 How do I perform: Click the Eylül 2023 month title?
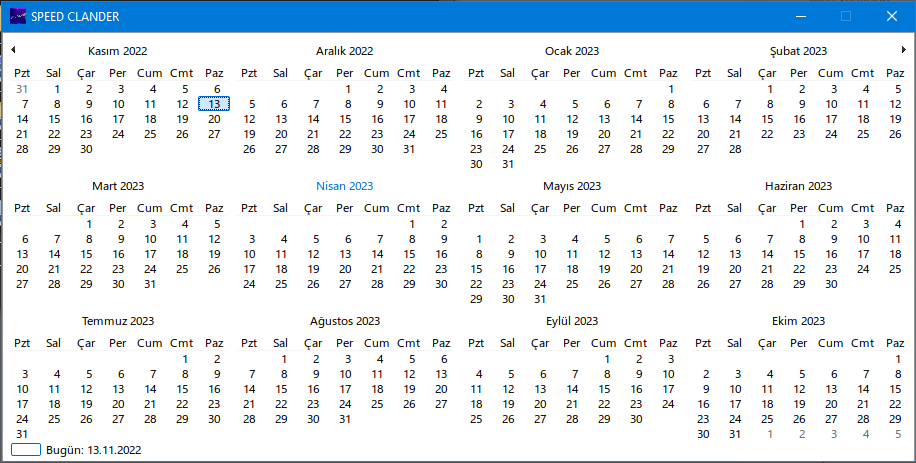pos(572,321)
